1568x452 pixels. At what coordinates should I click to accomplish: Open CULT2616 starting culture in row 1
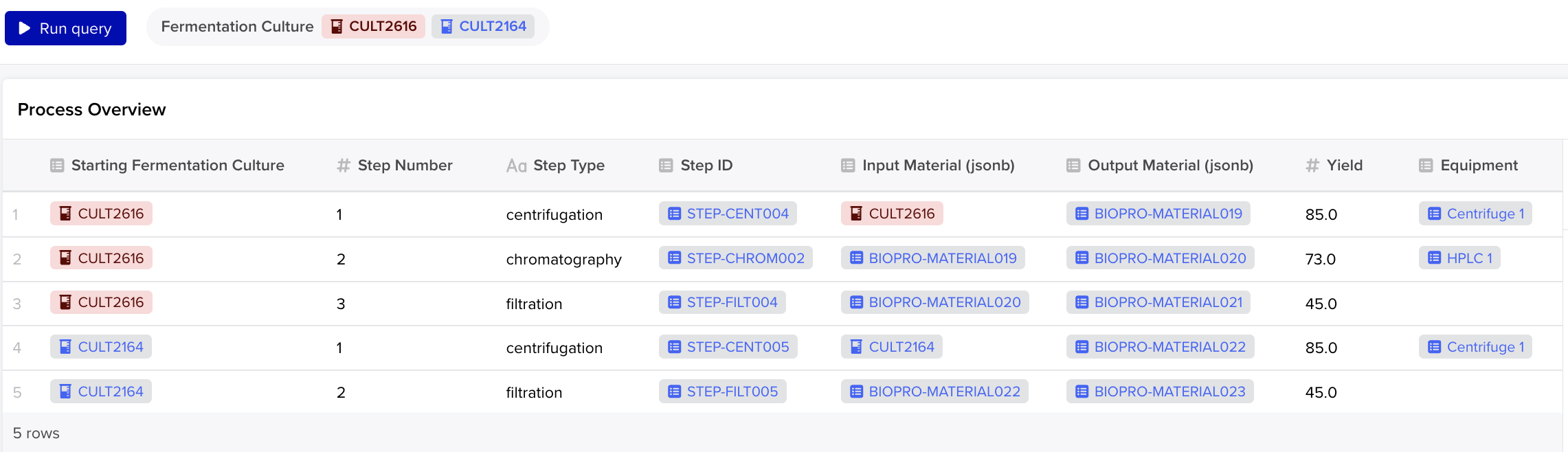[x=101, y=214]
